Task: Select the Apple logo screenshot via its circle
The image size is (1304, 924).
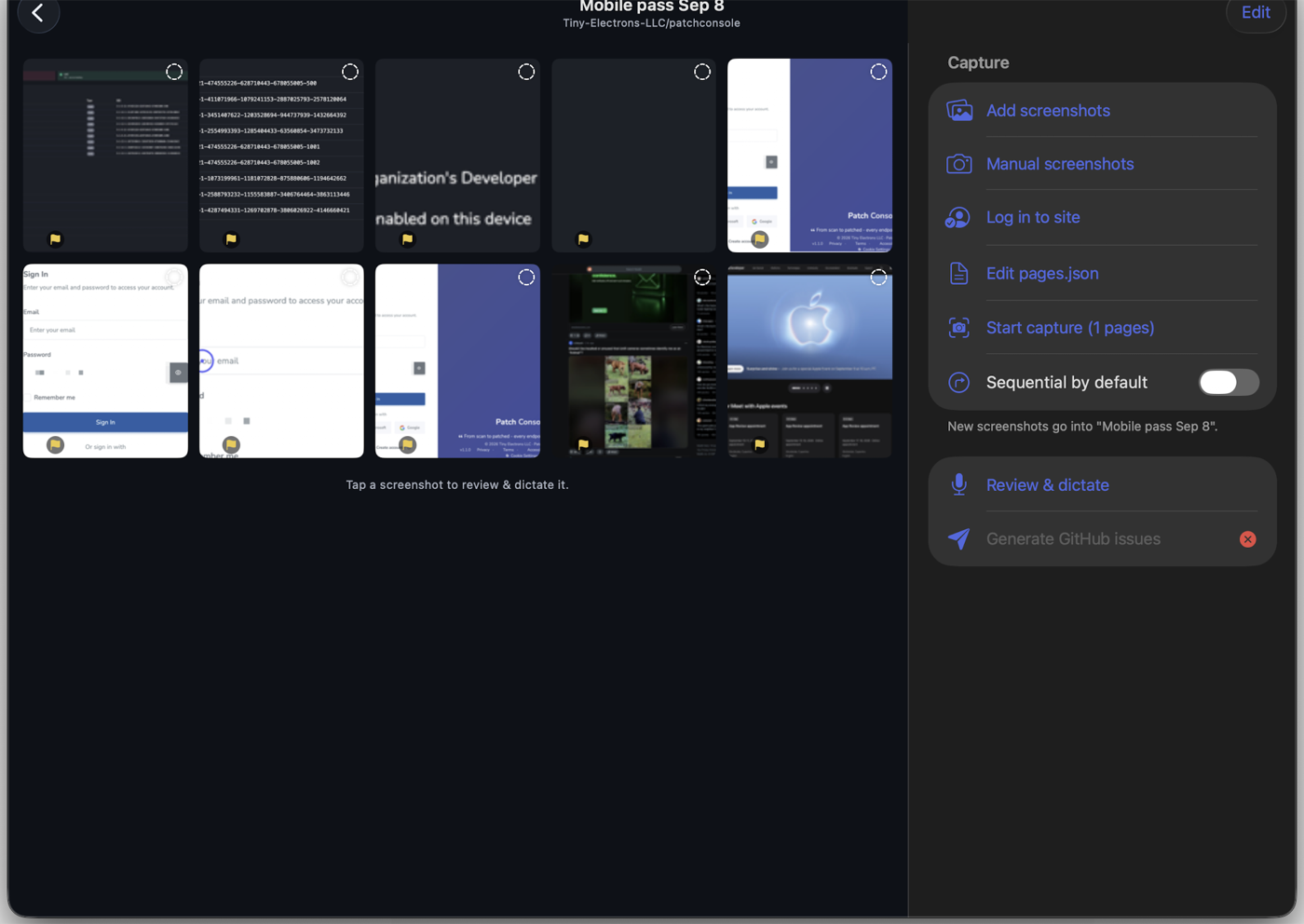Action: tap(878, 277)
